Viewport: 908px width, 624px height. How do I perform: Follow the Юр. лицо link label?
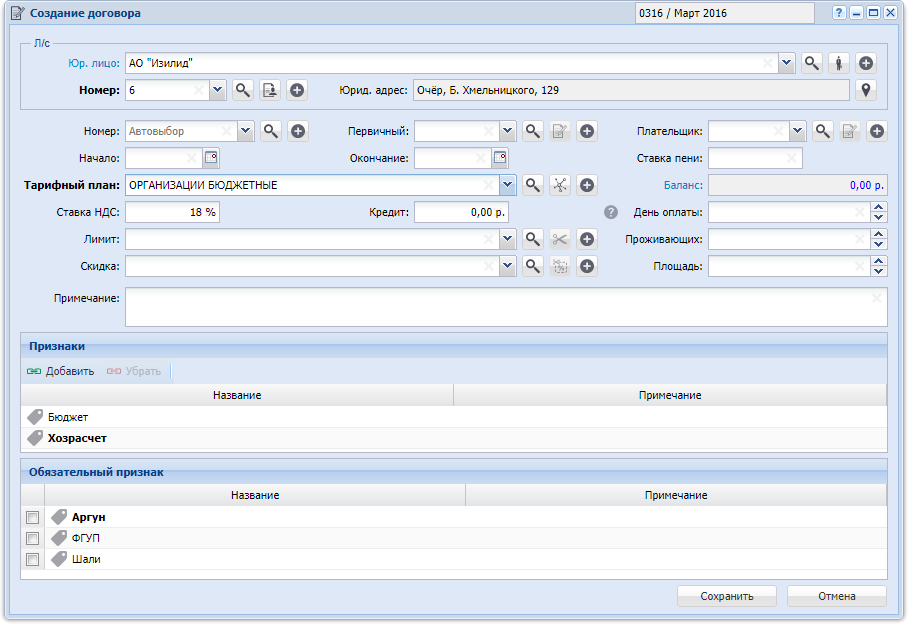coord(94,63)
